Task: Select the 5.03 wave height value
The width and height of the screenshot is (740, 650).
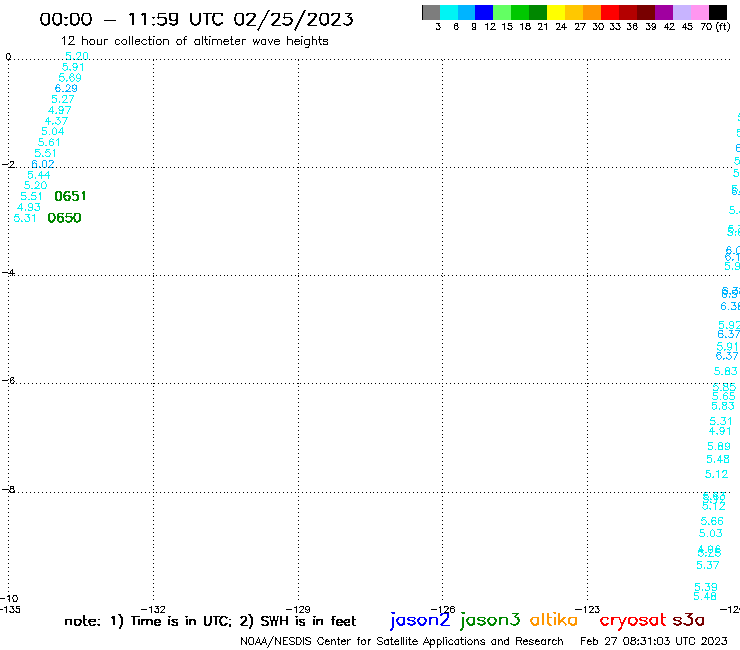Action: (711, 533)
